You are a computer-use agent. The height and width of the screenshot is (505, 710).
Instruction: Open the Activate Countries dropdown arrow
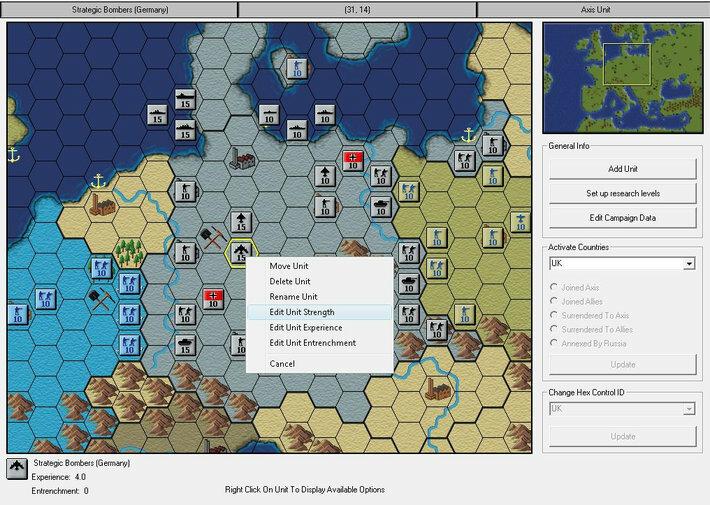[689, 264]
